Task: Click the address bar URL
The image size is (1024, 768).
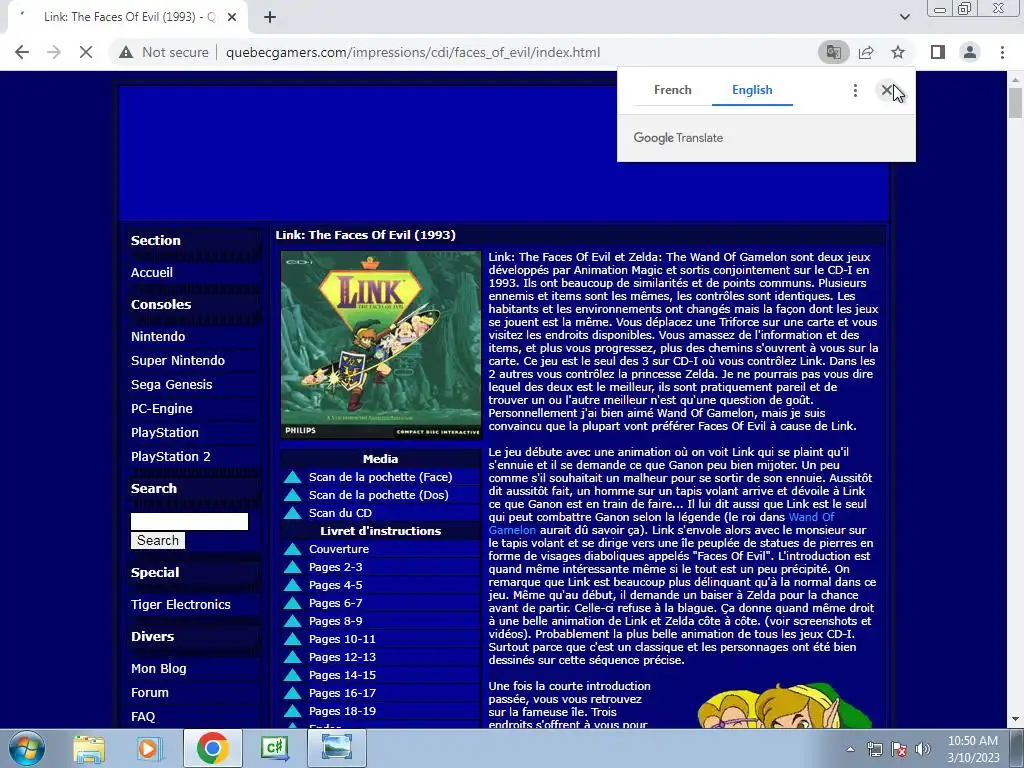Action: pyautogui.click(x=413, y=52)
